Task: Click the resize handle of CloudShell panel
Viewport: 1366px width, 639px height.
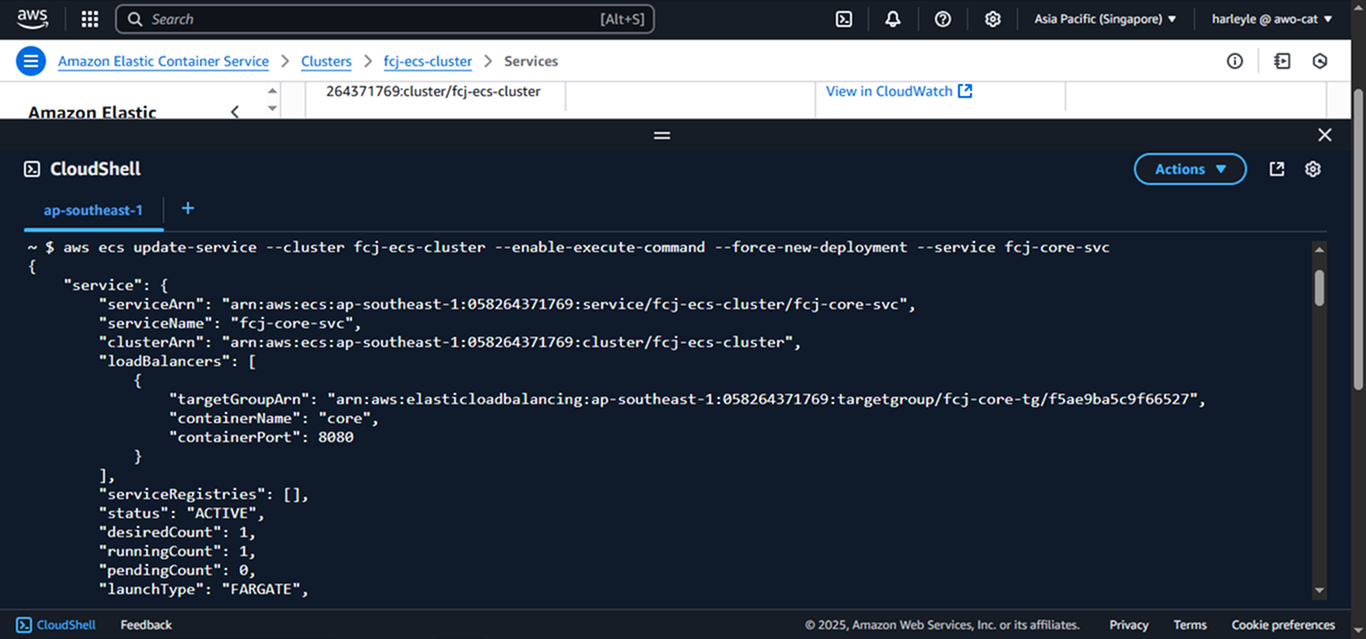Action: [662, 135]
